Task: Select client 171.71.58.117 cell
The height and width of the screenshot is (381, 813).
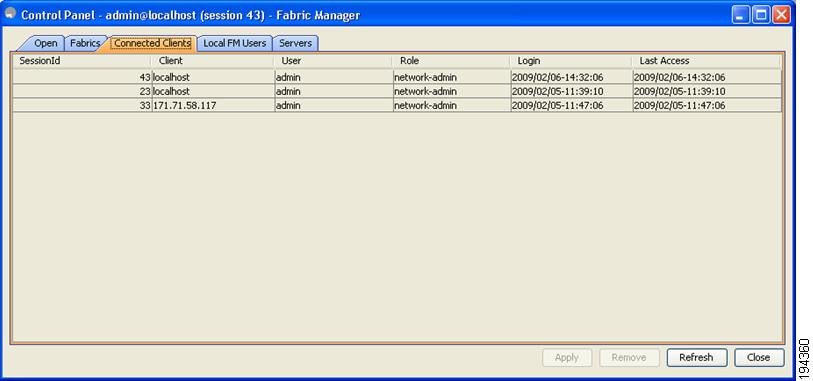Action: pyautogui.click(x=213, y=105)
